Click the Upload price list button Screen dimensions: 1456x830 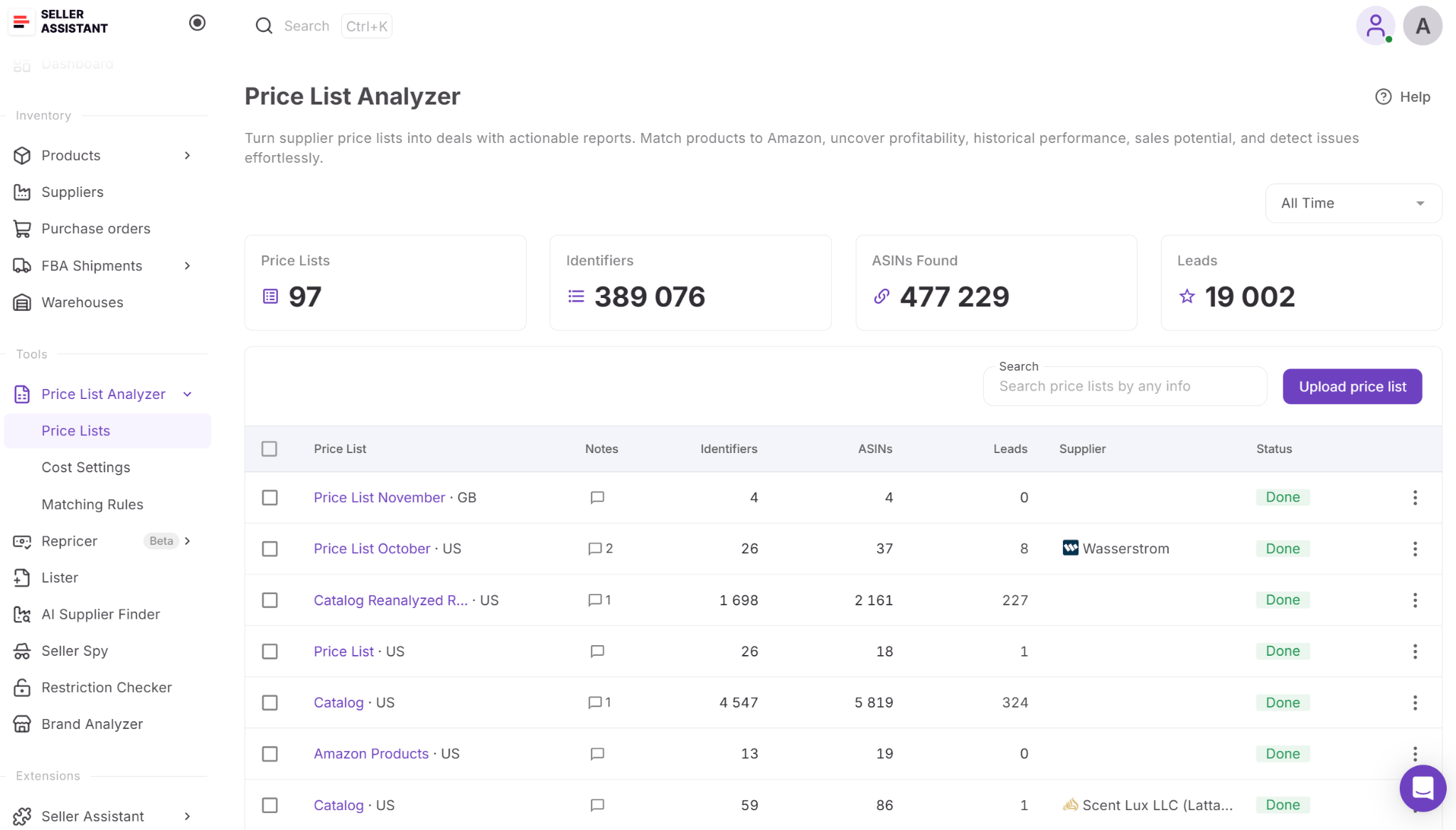point(1352,386)
